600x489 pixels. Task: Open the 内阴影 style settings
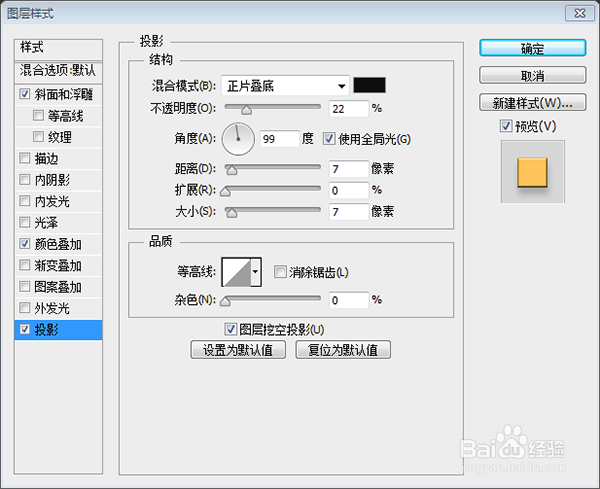click(52, 179)
